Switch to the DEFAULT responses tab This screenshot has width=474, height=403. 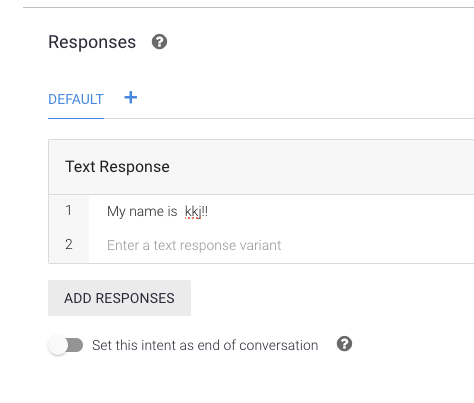click(x=76, y=99)
